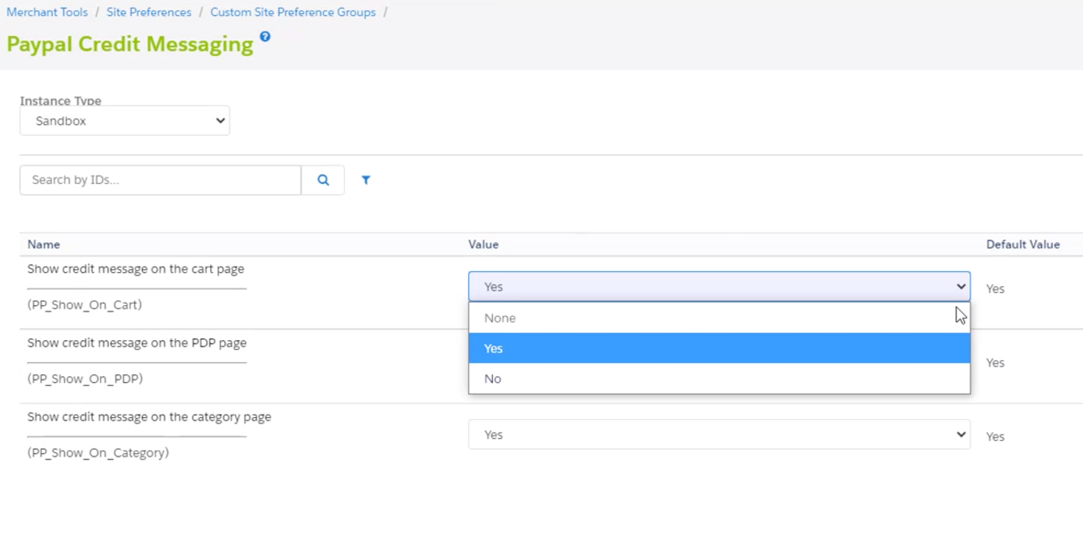This screenshot has height=557, width=1083.
Task: Click the Name column header
Action: 44,244
